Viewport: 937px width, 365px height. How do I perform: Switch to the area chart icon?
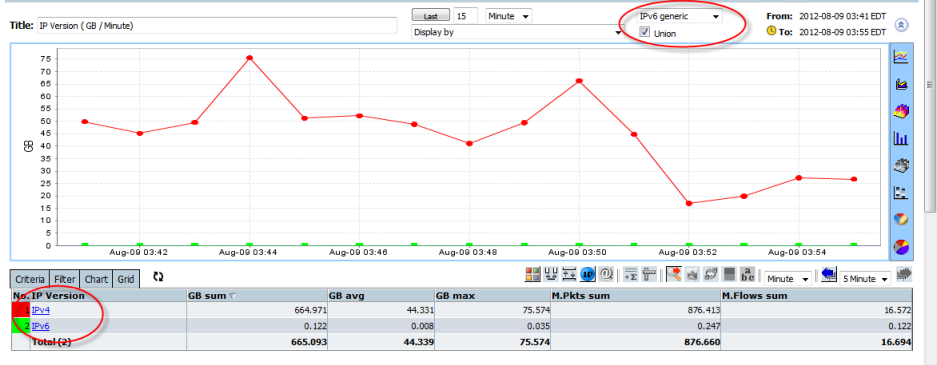tap(901, 84)
